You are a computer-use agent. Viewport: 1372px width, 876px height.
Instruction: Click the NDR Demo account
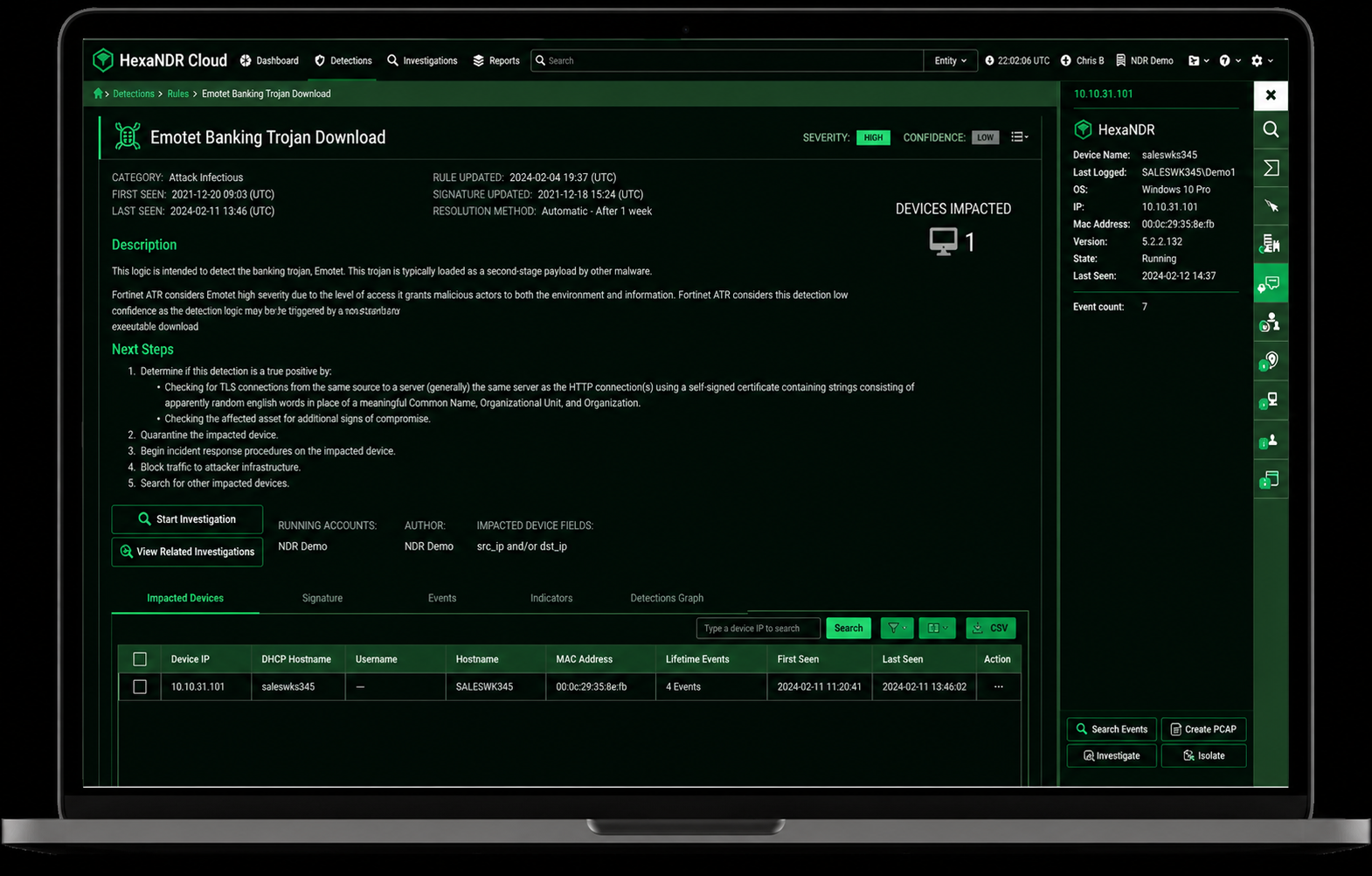coord(1145,60)
